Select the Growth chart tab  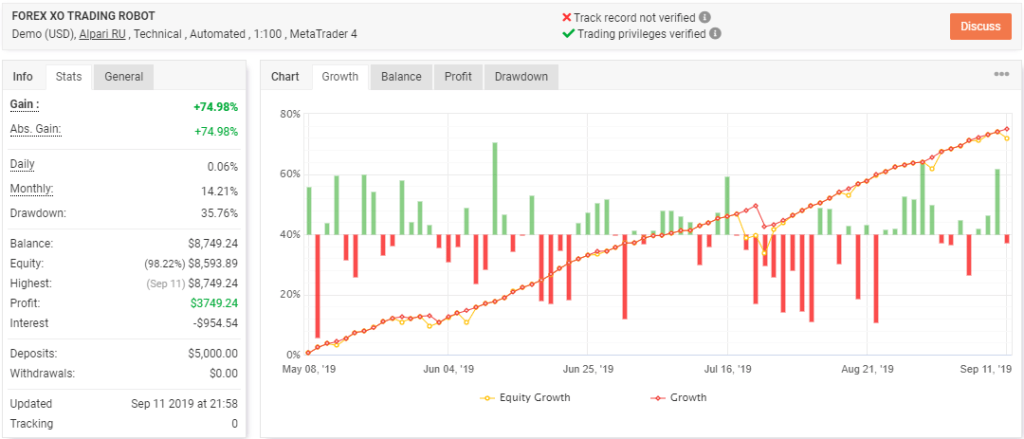coord(340,76)
